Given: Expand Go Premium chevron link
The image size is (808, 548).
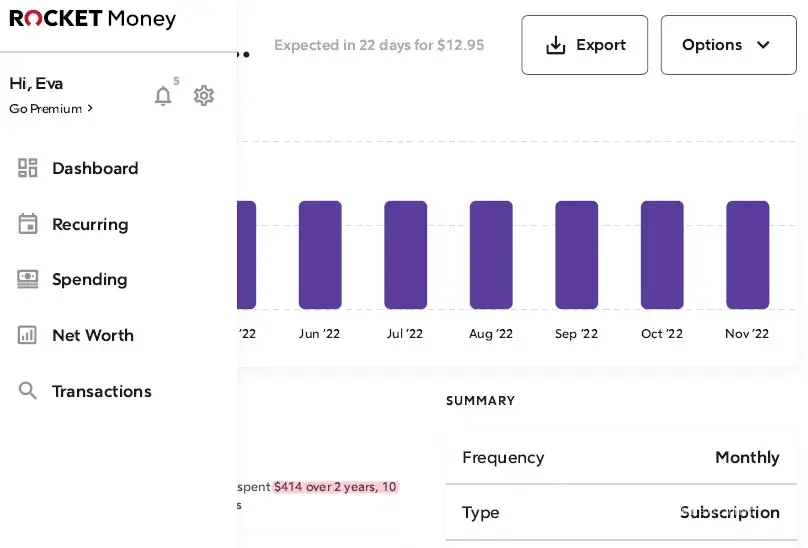Looking at the screenshot, I should point(51,109).
